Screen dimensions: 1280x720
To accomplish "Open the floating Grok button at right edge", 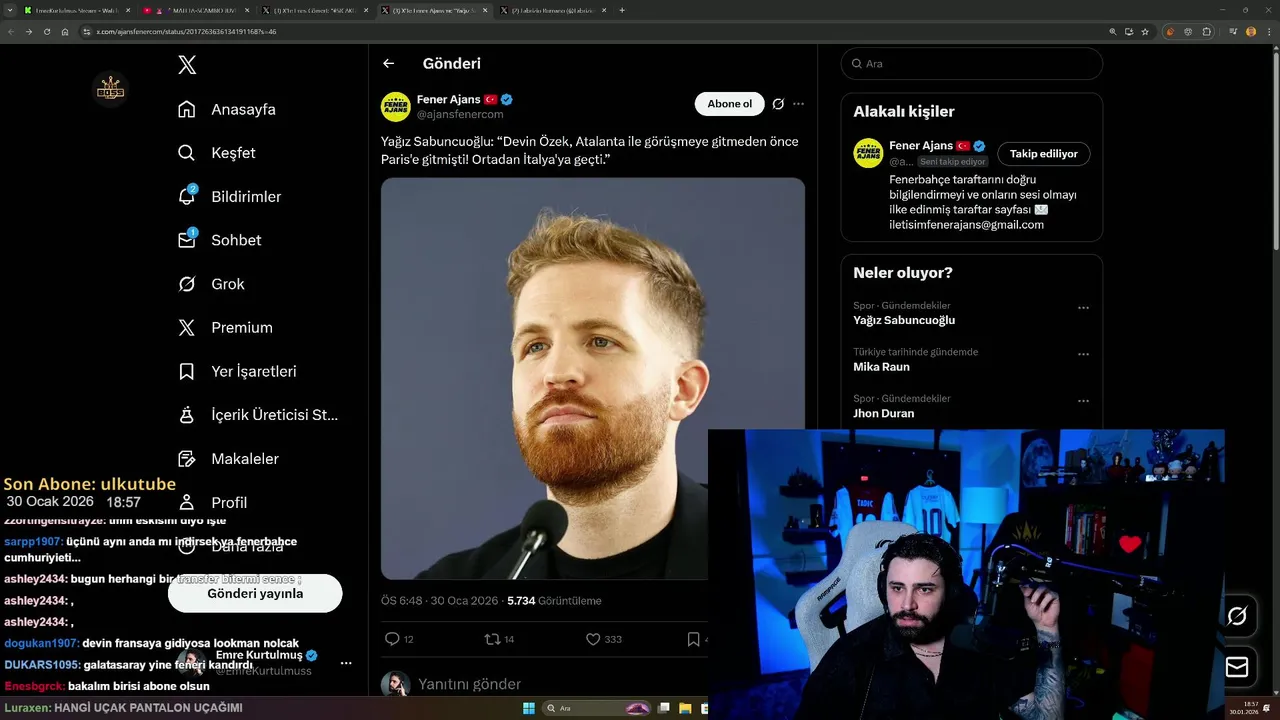I will pos(1237,616).
